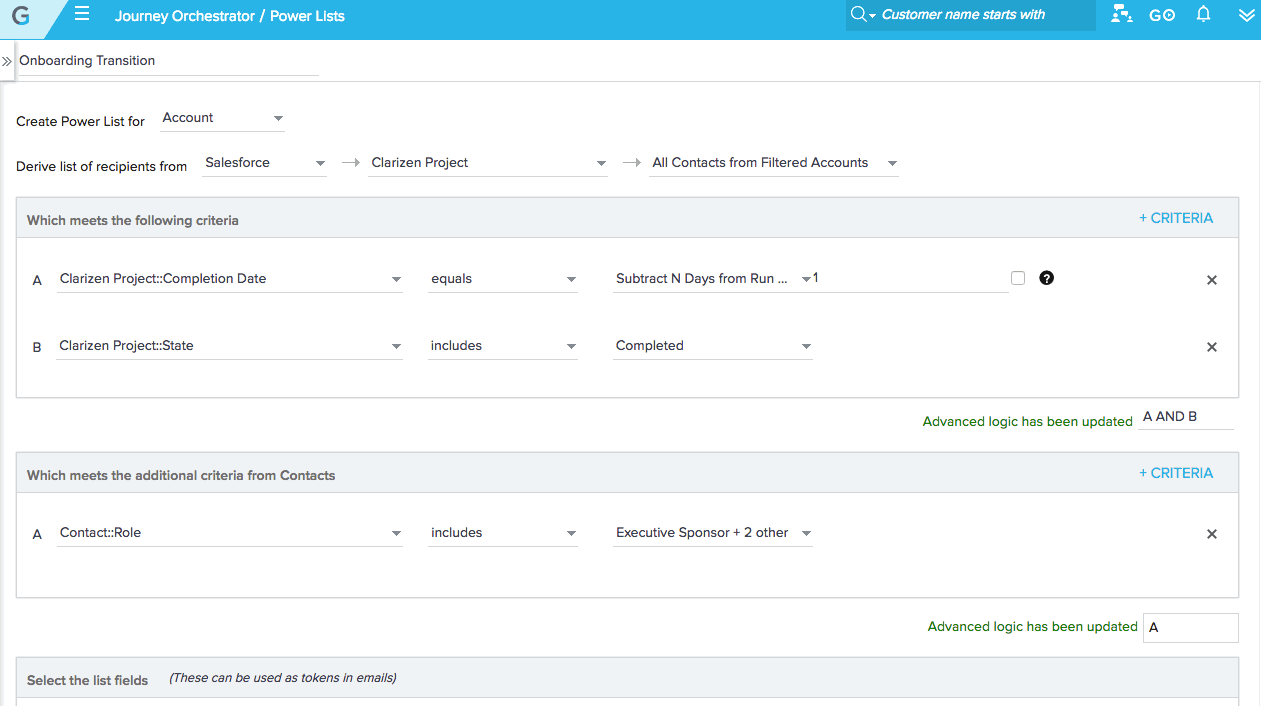Edit the Contacts advanced logic field showing A
The image size is (1261, 706).
(1191, 628)
